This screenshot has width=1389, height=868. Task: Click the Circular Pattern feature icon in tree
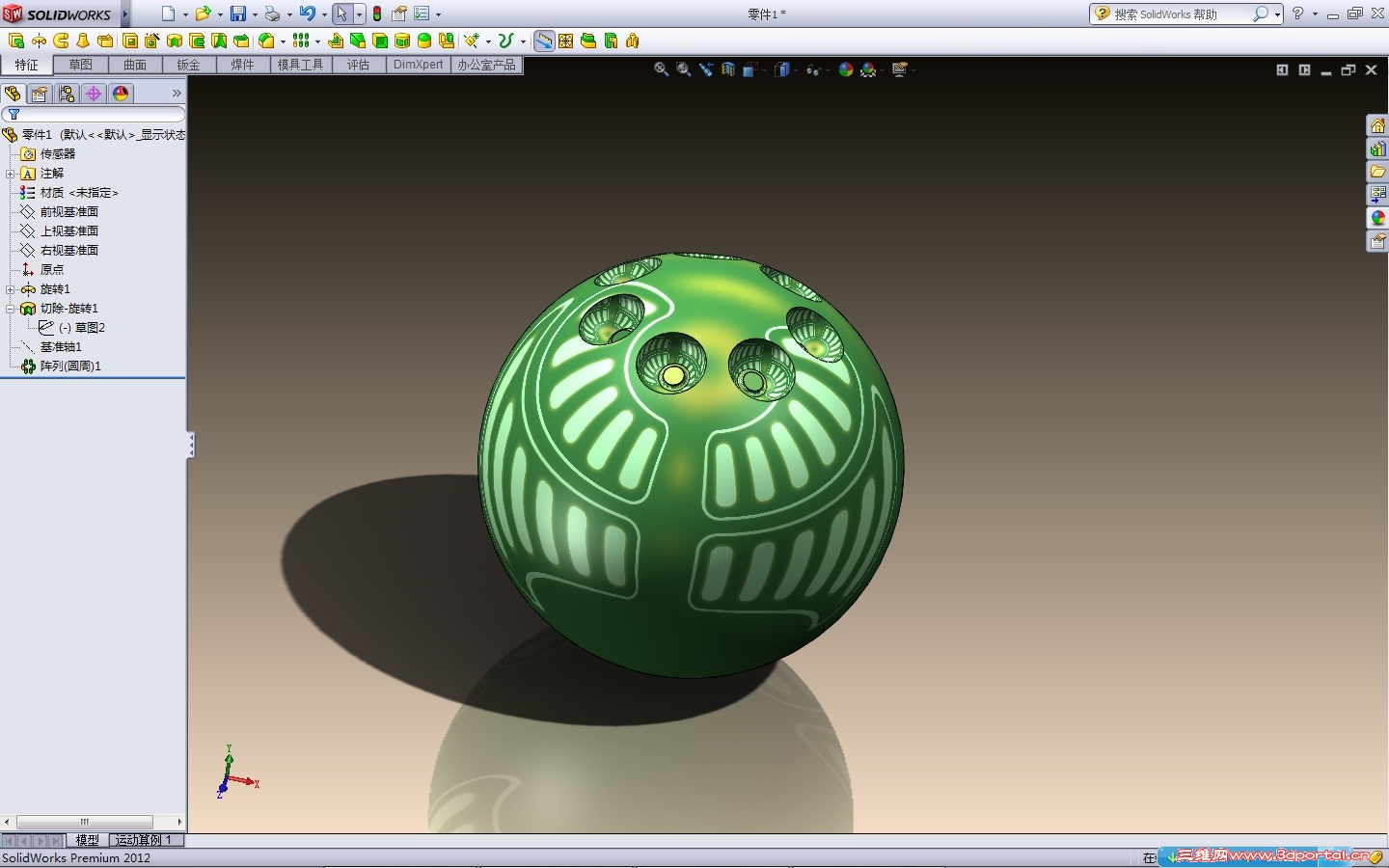point(28,366)
